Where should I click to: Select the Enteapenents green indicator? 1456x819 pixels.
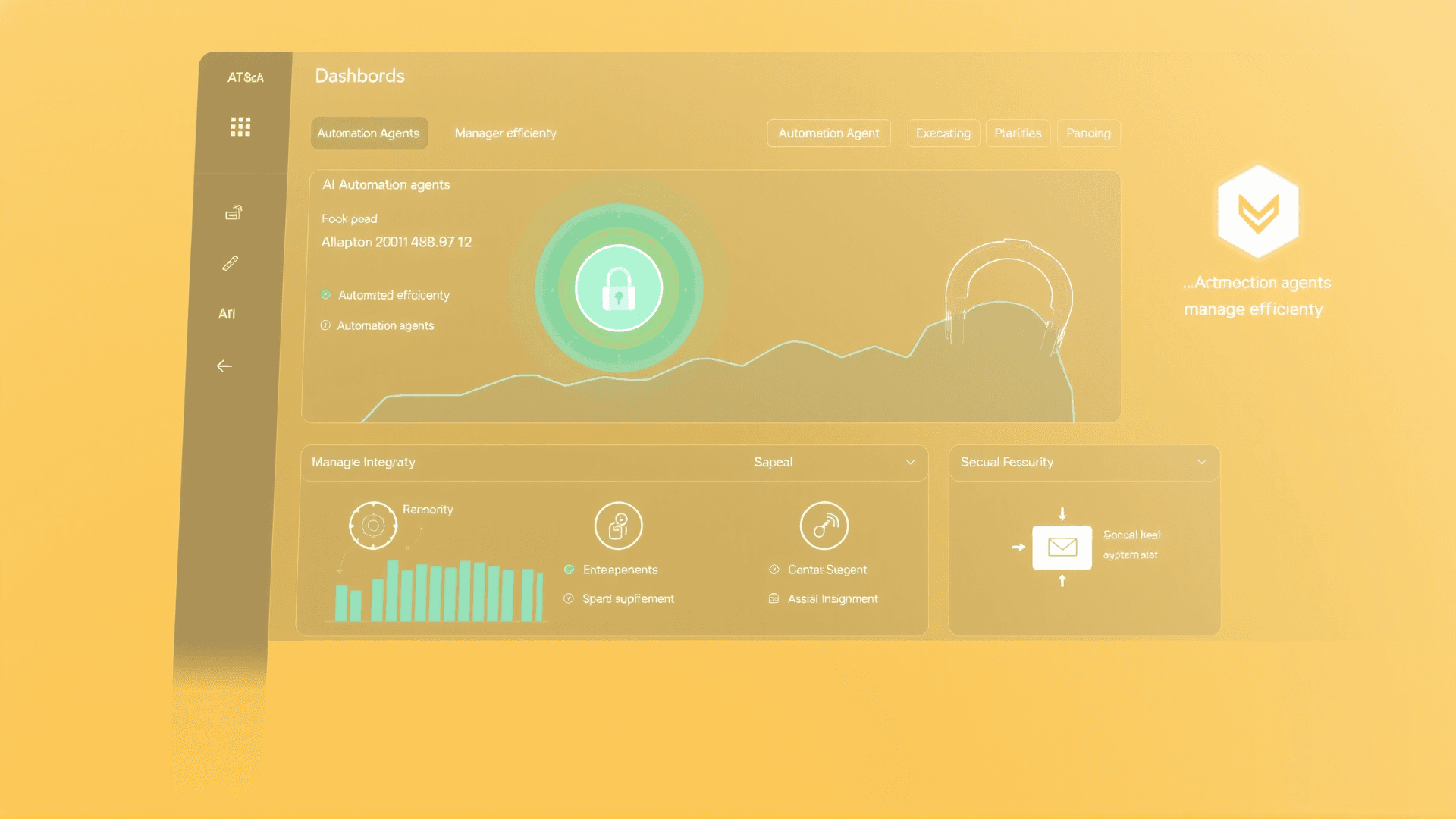pyautogui.click(x=569, y=570)
